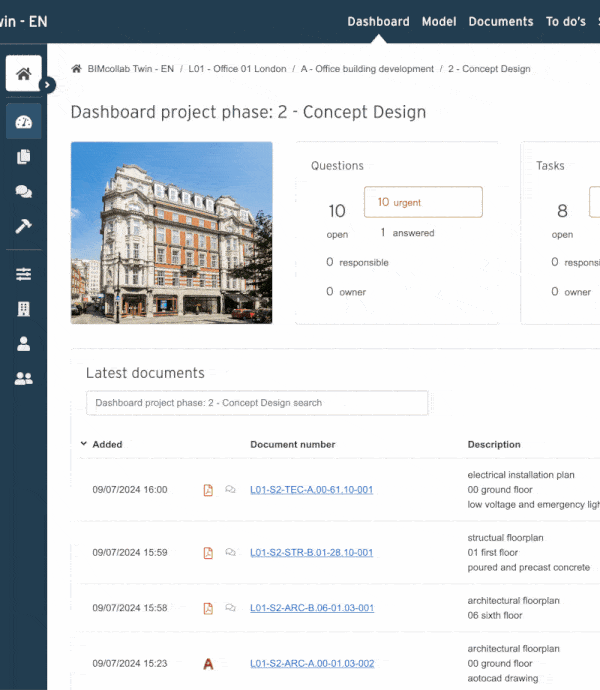Open the home icon in the sidebar
Image resolution: width=600 pixels, height=690 pixels.
[24, 73]
